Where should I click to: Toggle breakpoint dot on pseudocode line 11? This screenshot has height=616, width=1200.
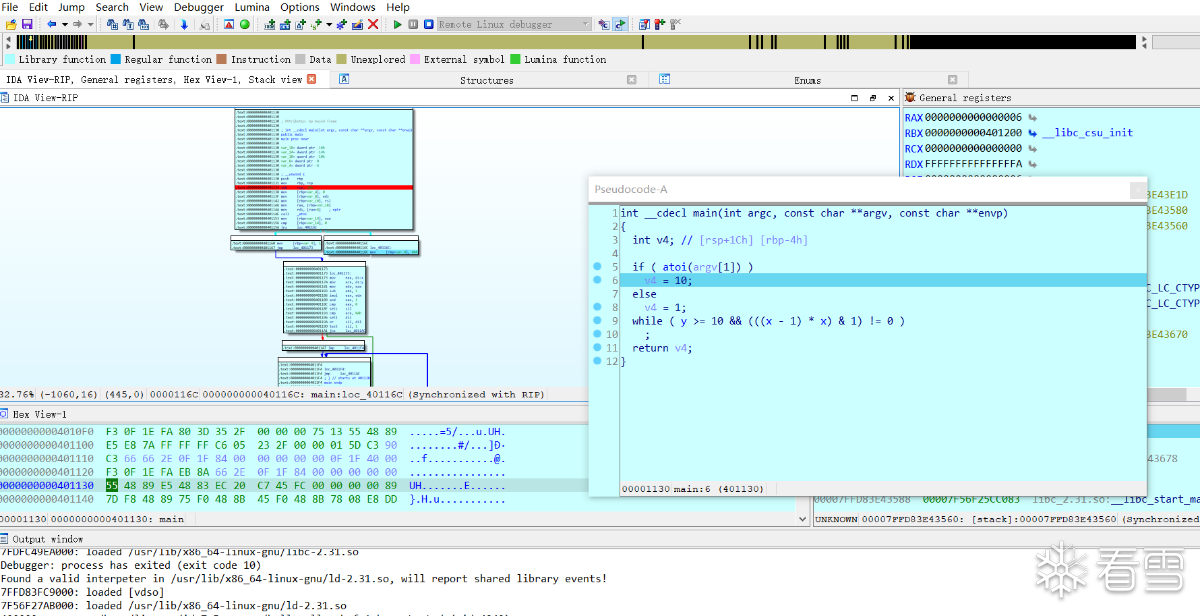point(597,348)
